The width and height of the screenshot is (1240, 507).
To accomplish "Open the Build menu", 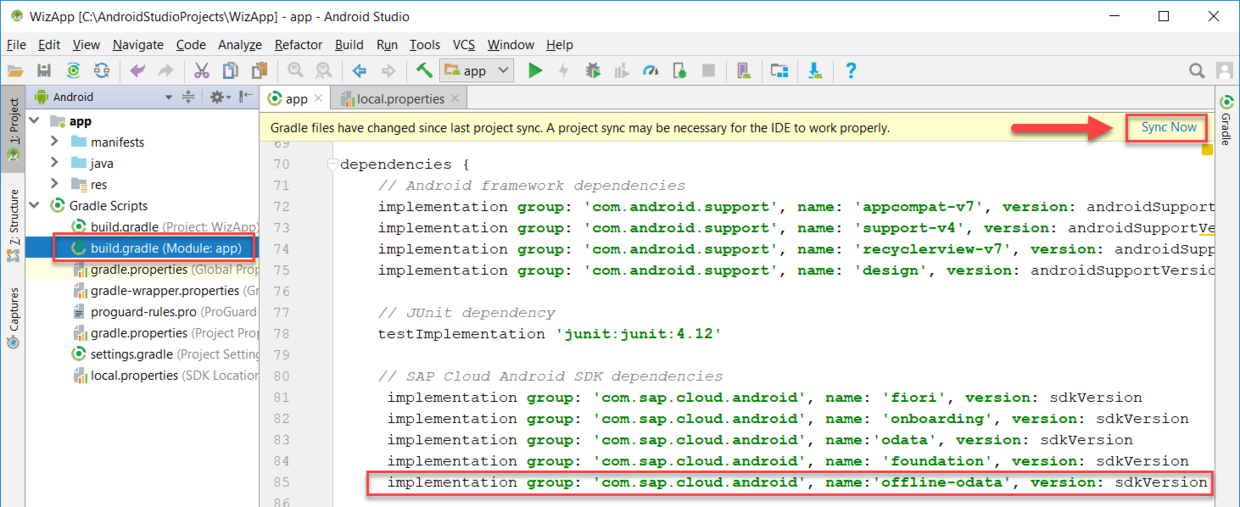I will click(x=349, y=45).
